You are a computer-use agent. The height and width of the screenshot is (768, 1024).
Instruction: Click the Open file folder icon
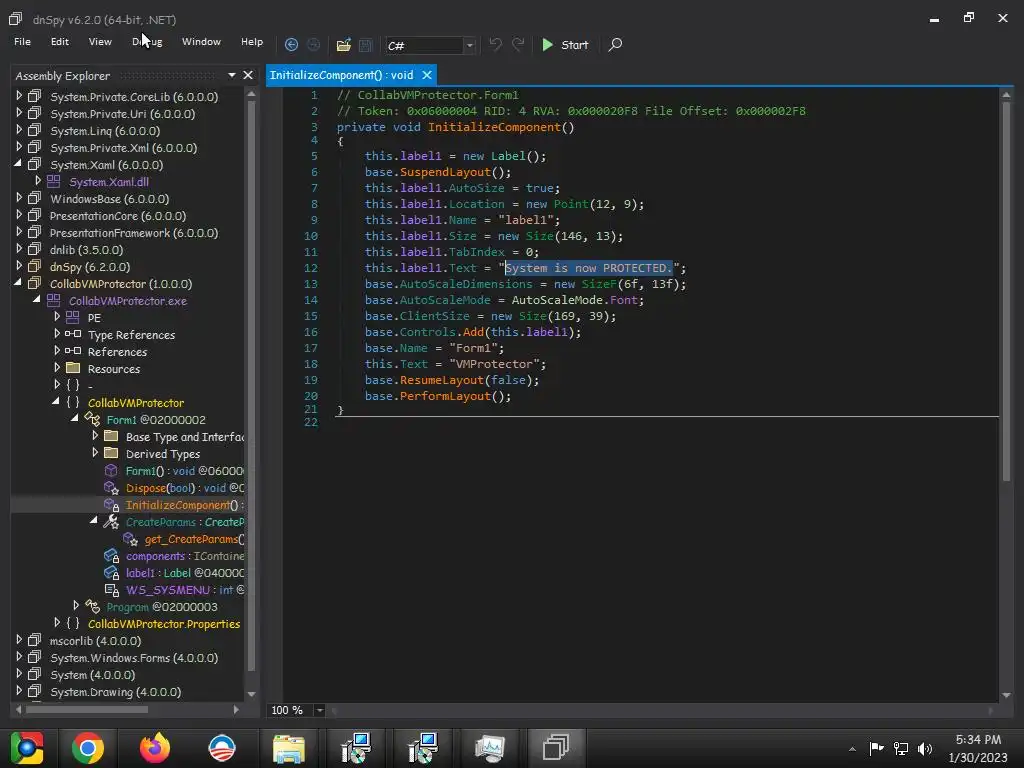344,44
